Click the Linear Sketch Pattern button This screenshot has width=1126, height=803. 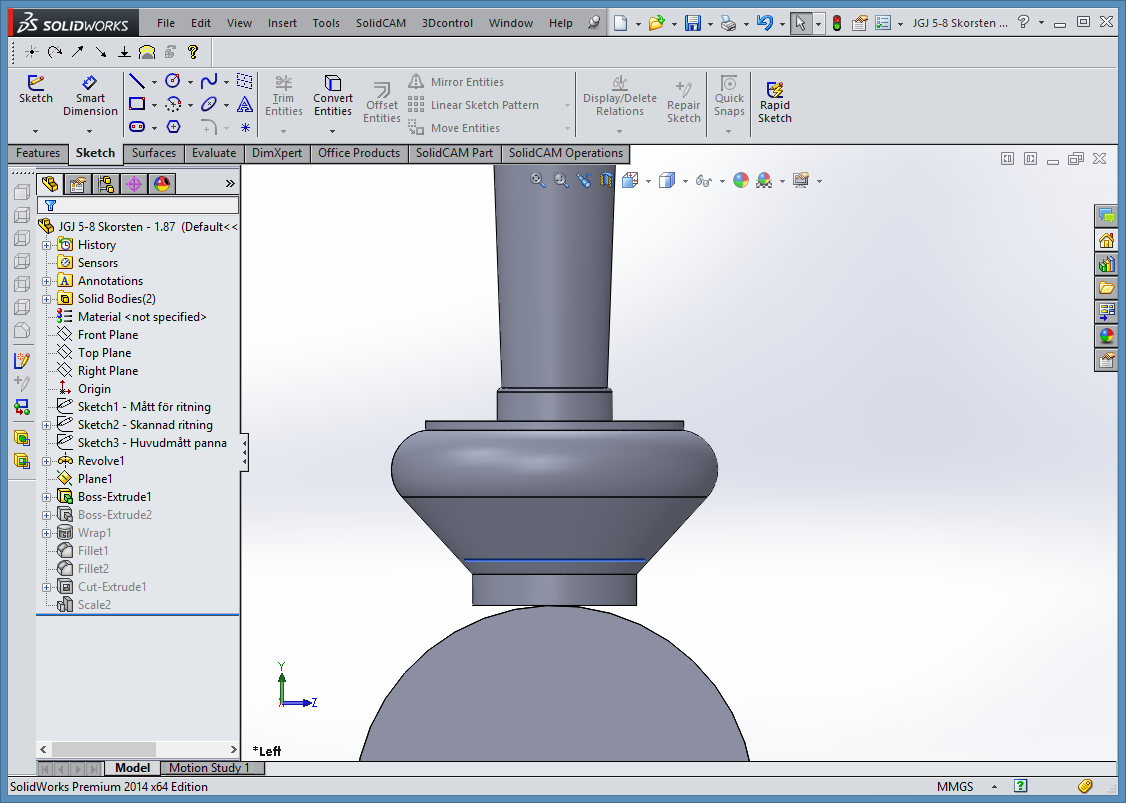(474, 105)
